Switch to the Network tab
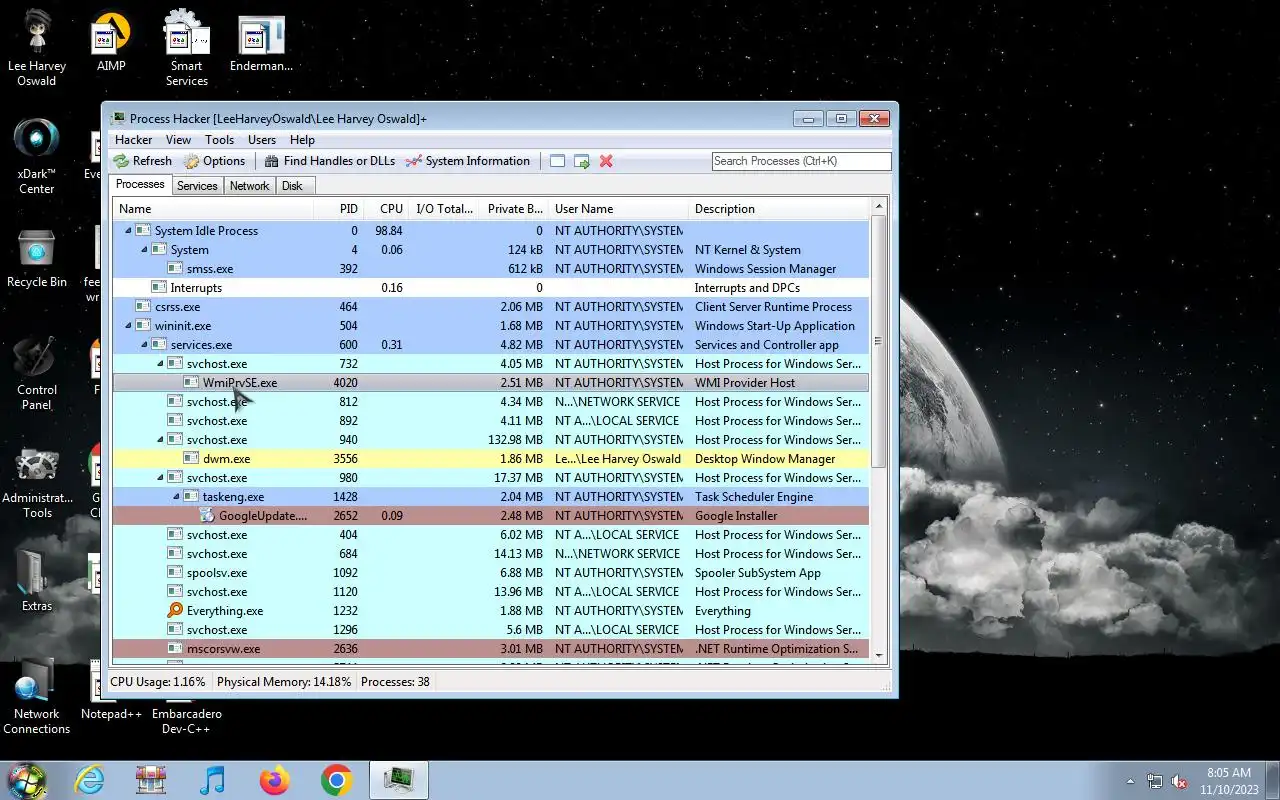This screenshot has width=1280, height=800. point(249,186)
